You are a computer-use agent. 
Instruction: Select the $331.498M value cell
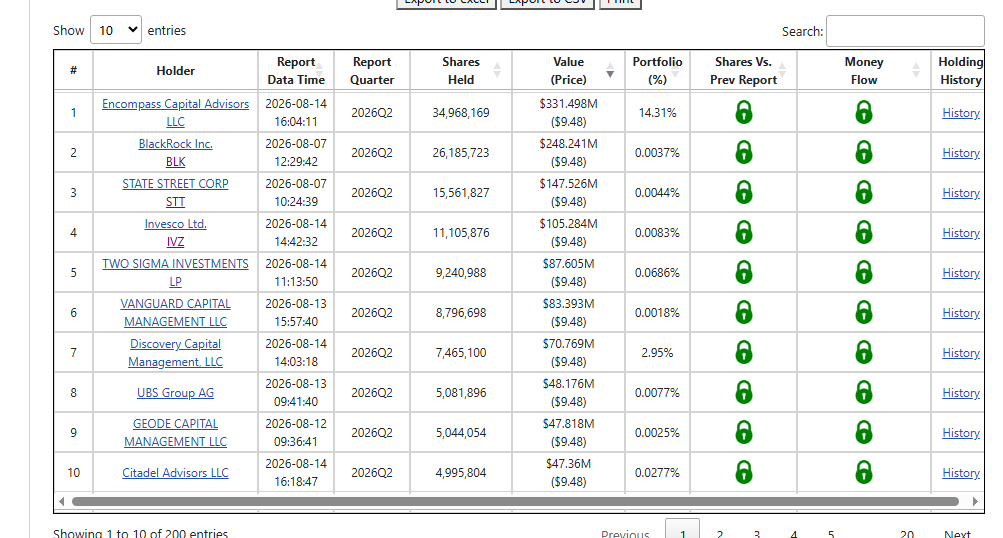click(x=568, y=113)
